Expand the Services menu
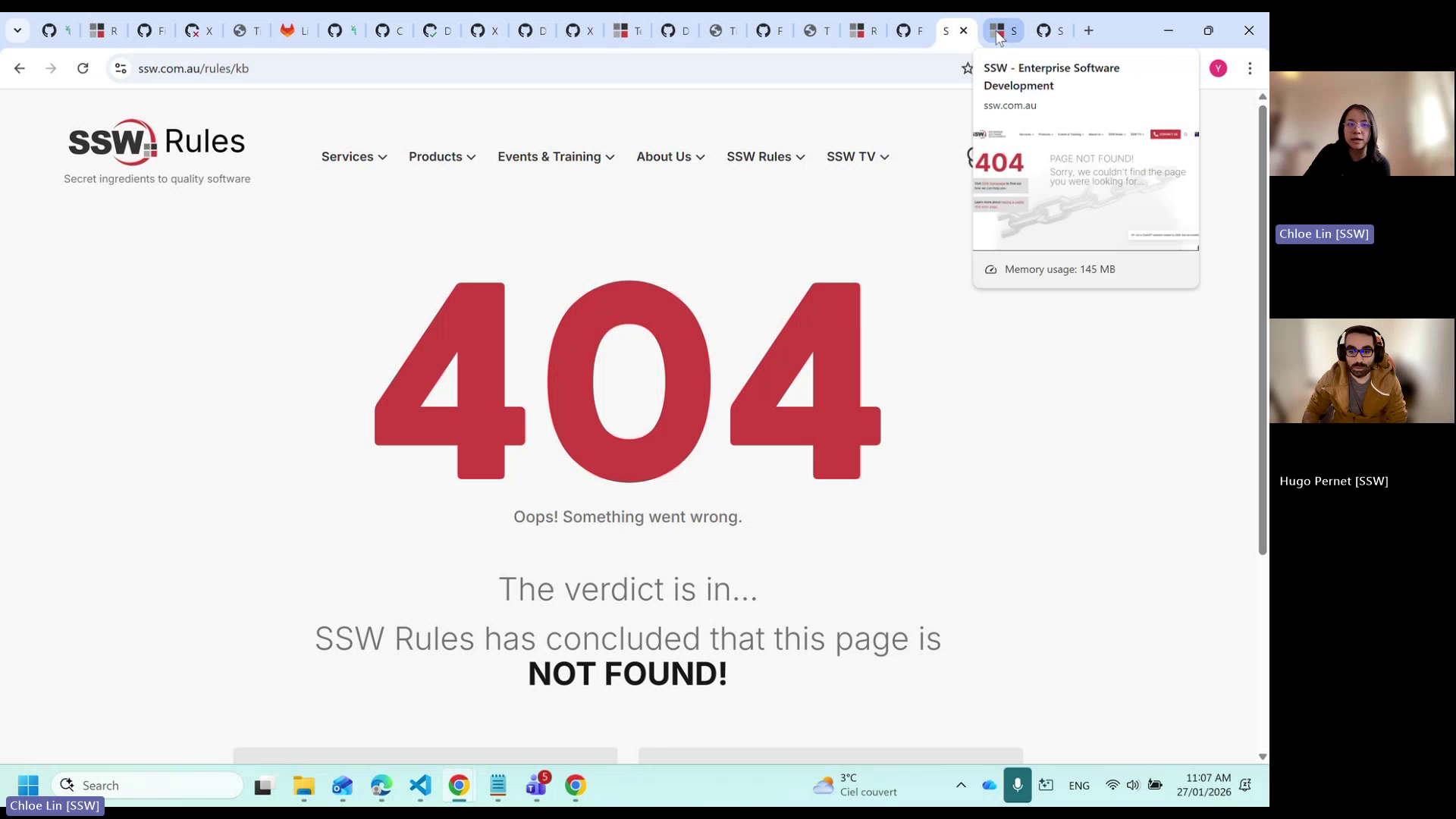1456x819 pixels. coord(354,157)
